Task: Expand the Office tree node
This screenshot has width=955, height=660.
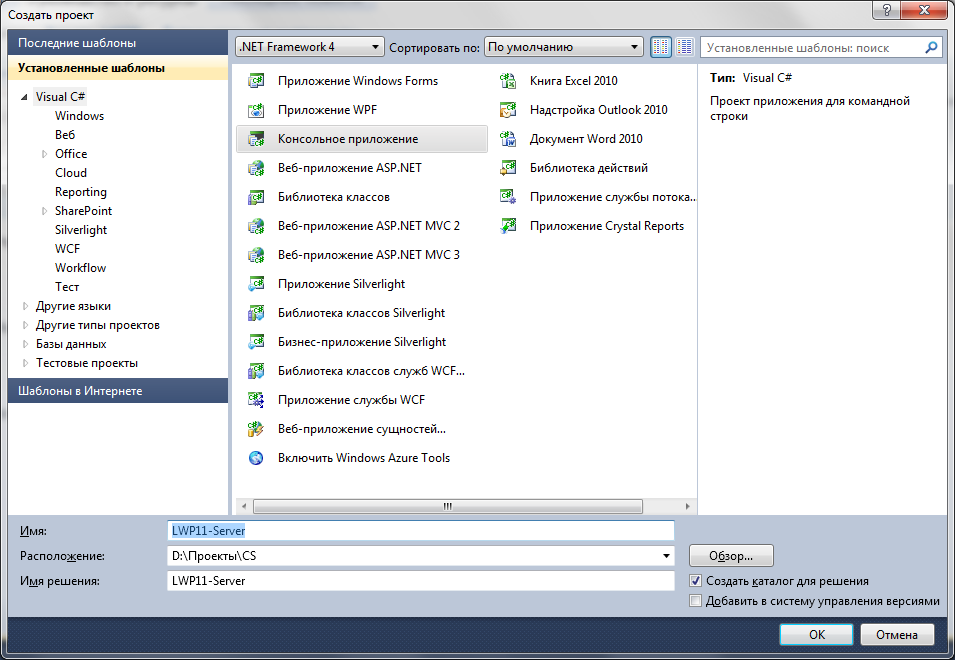Action: tap(44, 154)
